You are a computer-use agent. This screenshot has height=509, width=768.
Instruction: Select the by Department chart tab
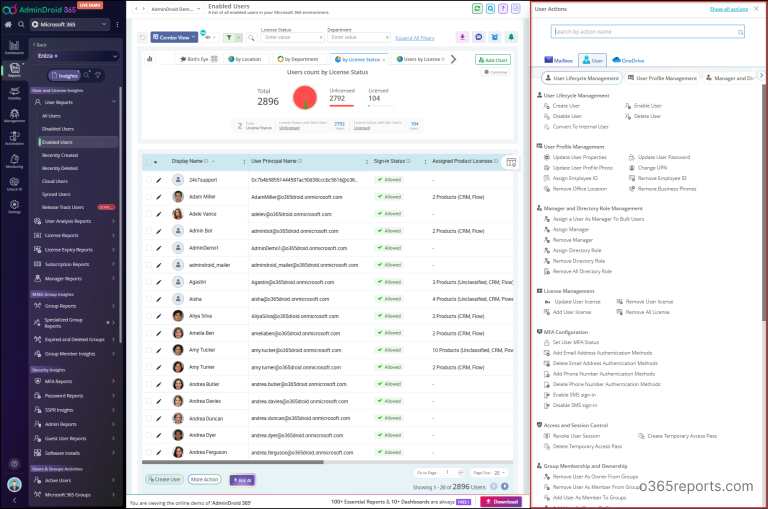(x=298, y=59)
